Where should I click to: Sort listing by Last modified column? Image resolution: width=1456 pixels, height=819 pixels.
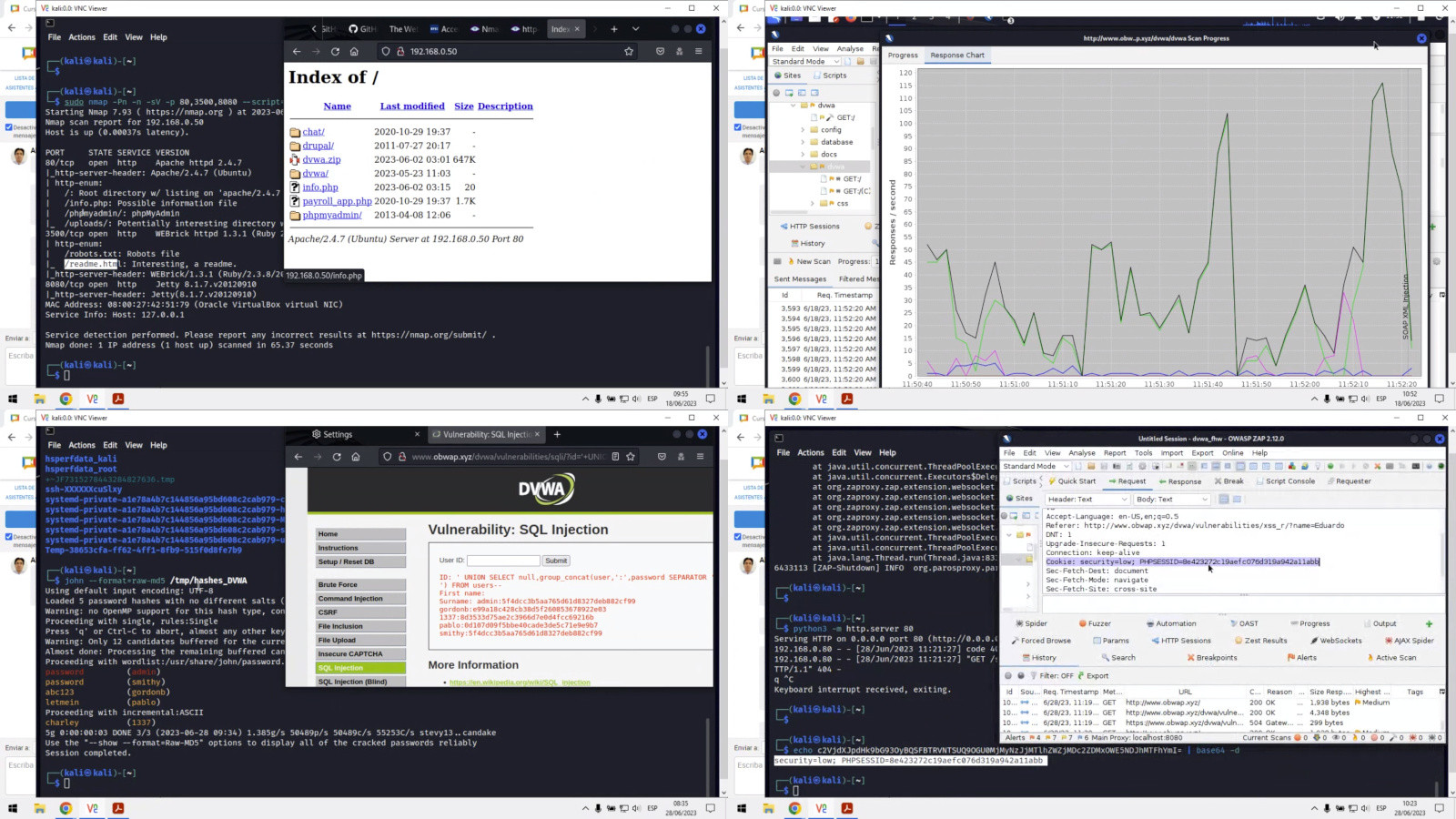tap(412, 106)
